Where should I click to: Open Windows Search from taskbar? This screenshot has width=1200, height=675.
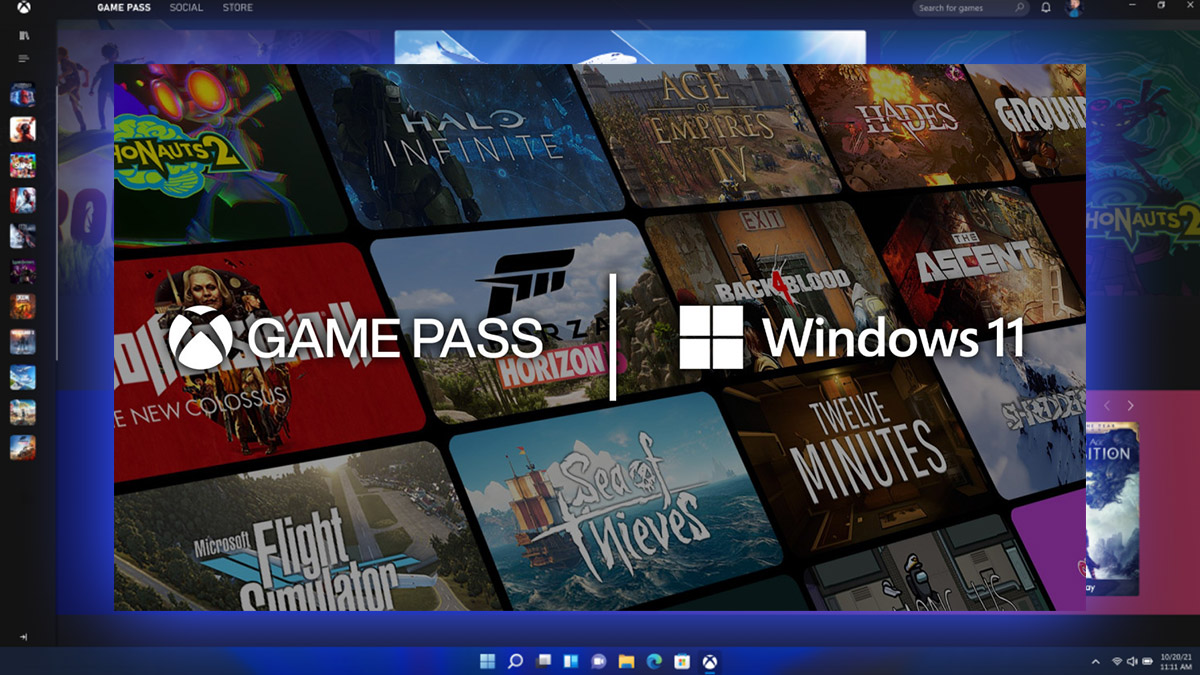tap(515, 661)
